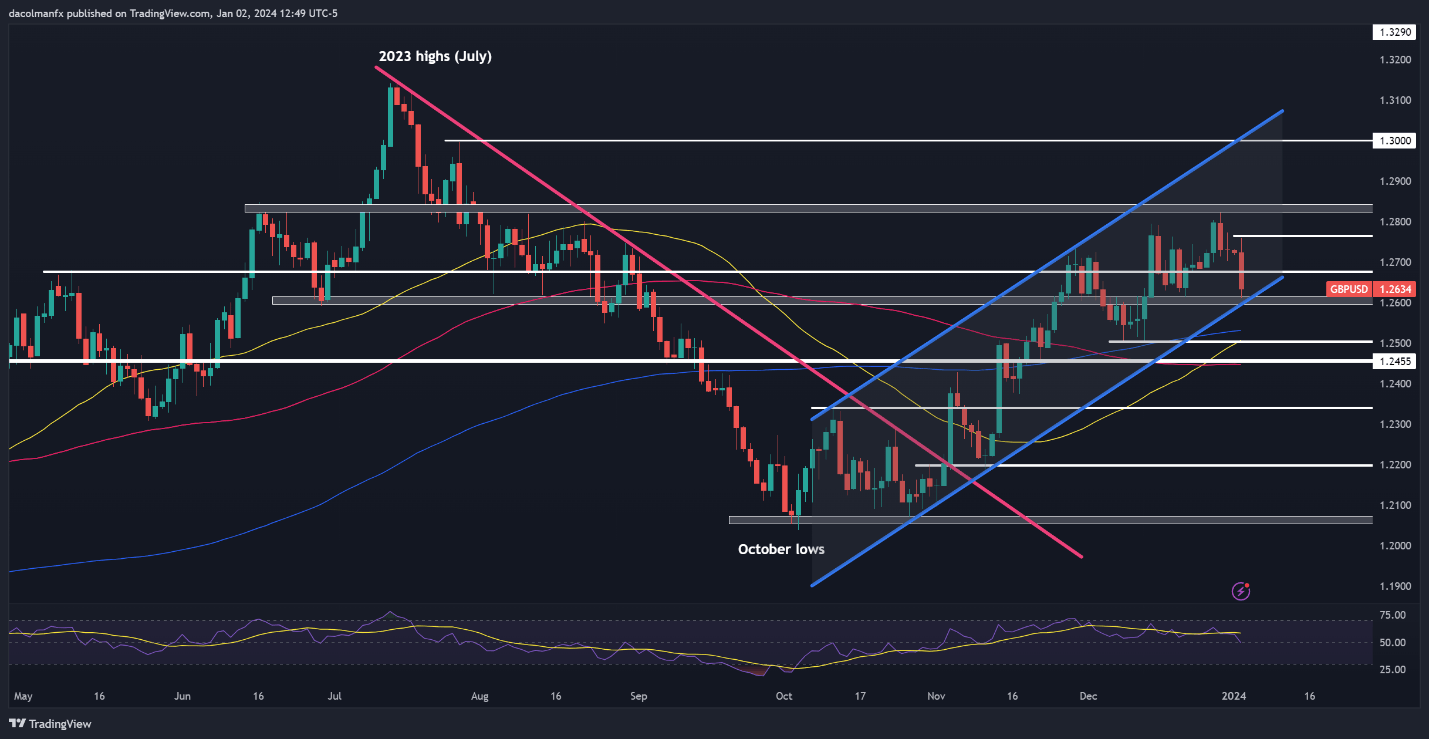Click the GBPUSD symbol price label
Image resolution: width=1429 pixels, height=739 pixels.
pos(1348,289)
